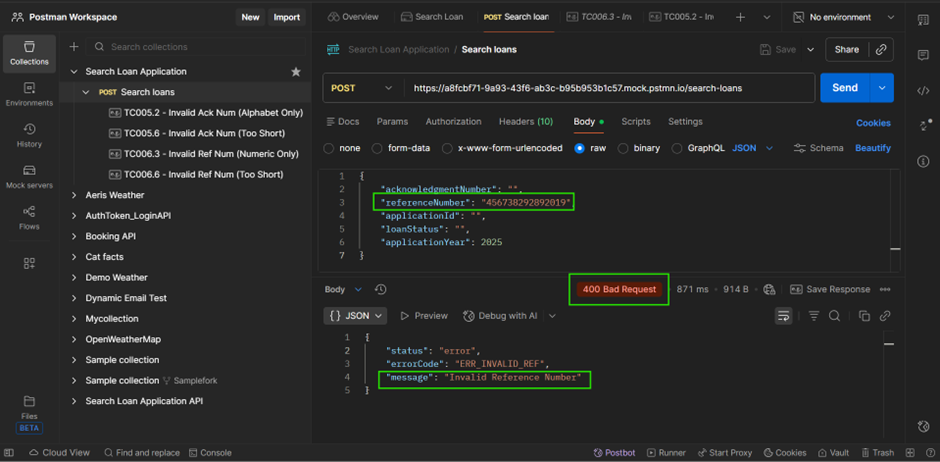Open the Authorization request tab
This screenshot has height=462, width=940.
(453, 122)
